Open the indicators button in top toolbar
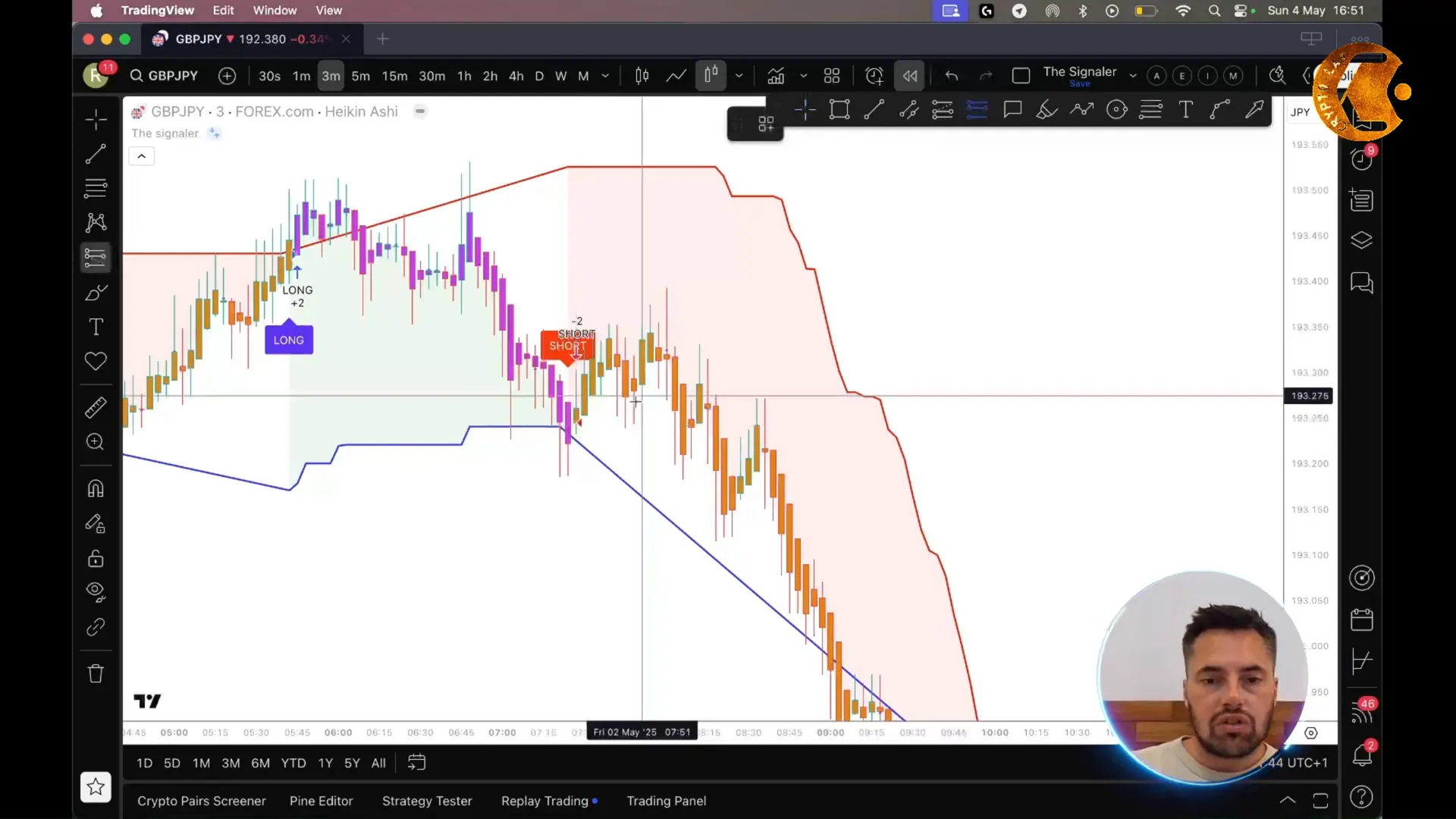1456x819 pixels. click(x=776, y=76)
